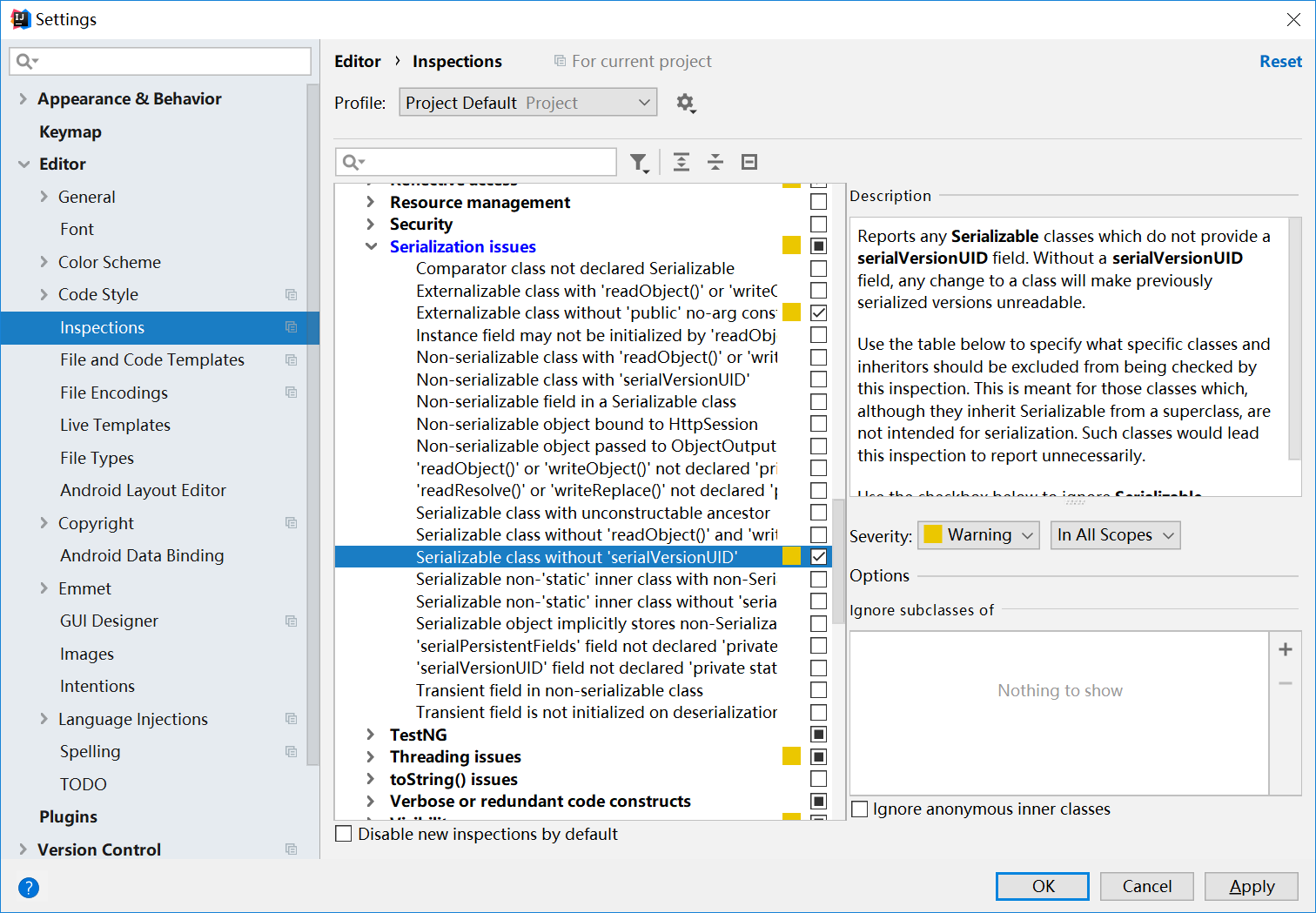Click the Cancel button

click(1147, 886)
